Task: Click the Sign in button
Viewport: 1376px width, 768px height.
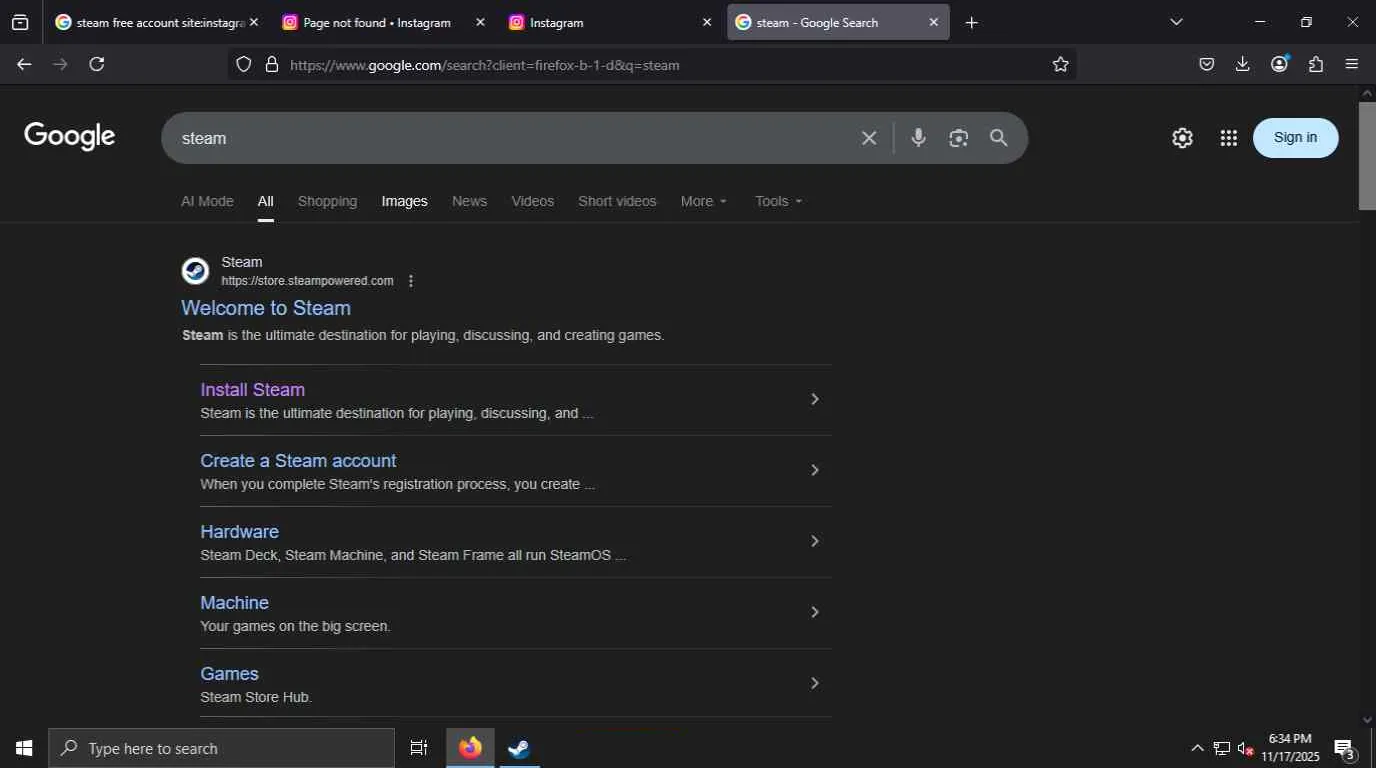Action: [1295, 138]
